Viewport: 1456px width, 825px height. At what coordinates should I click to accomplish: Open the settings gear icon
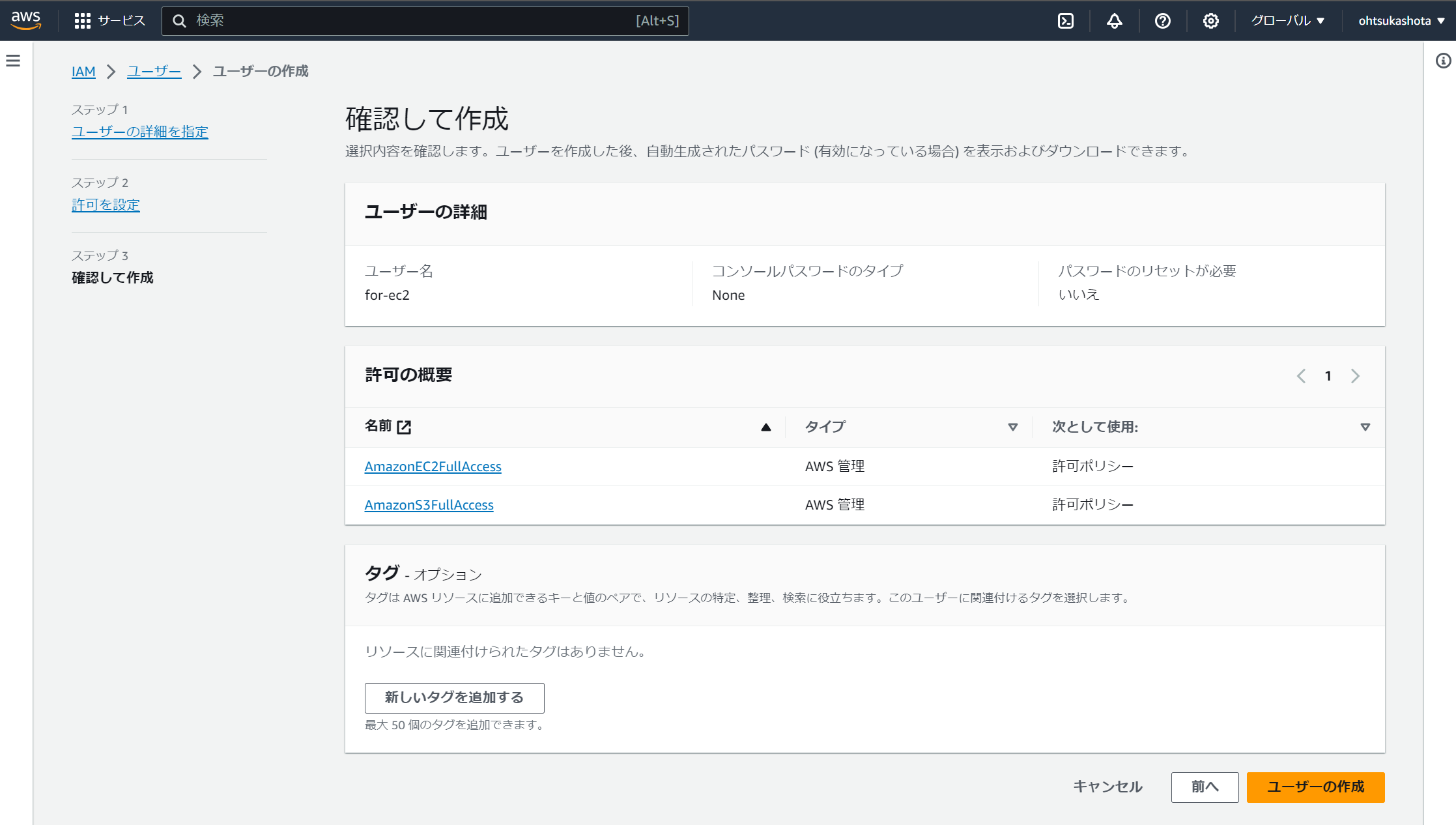click(1211, 20)
